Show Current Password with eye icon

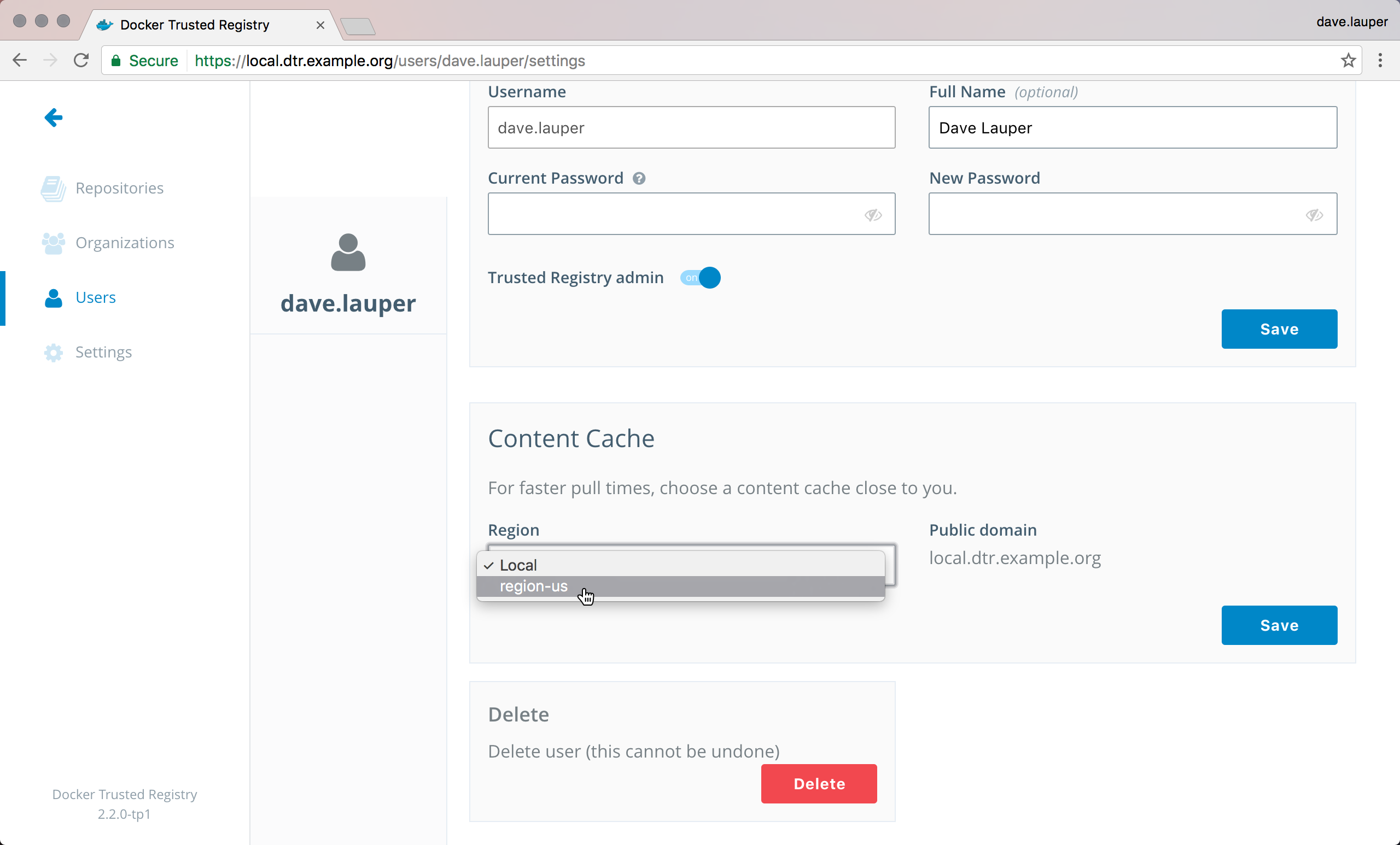click(873, 215)
